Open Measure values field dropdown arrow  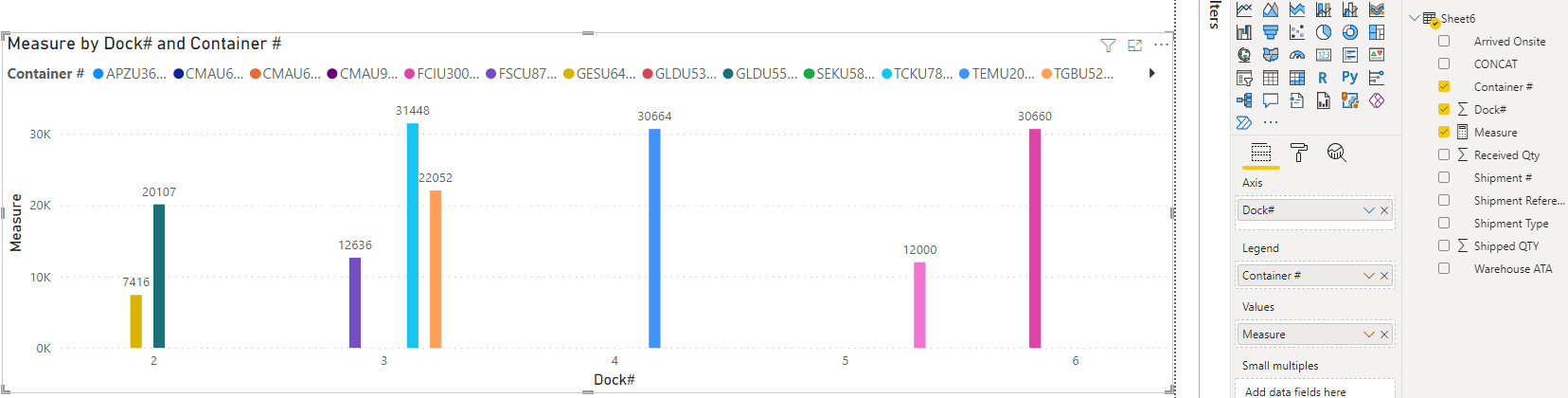click(1368, 335)
